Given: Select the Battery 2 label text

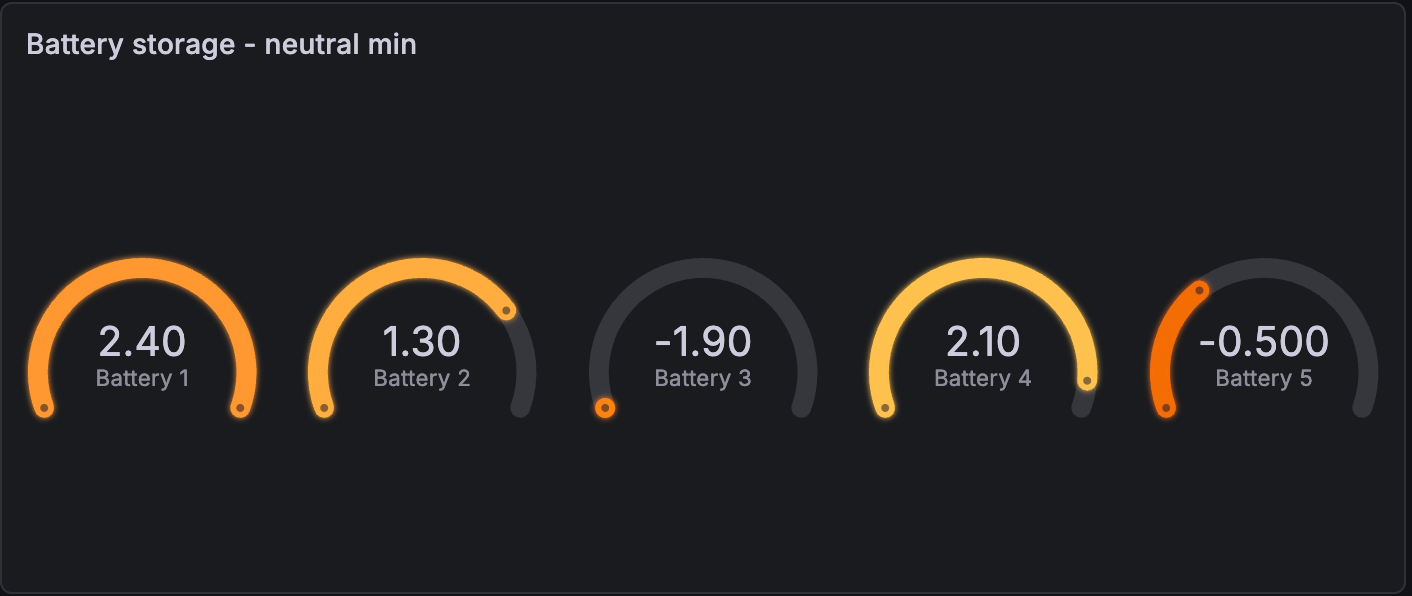Looking at the screenshot, I should click(422, 379).
